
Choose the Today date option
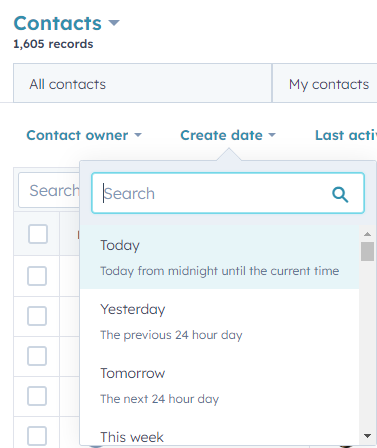[x=220, y=257]
